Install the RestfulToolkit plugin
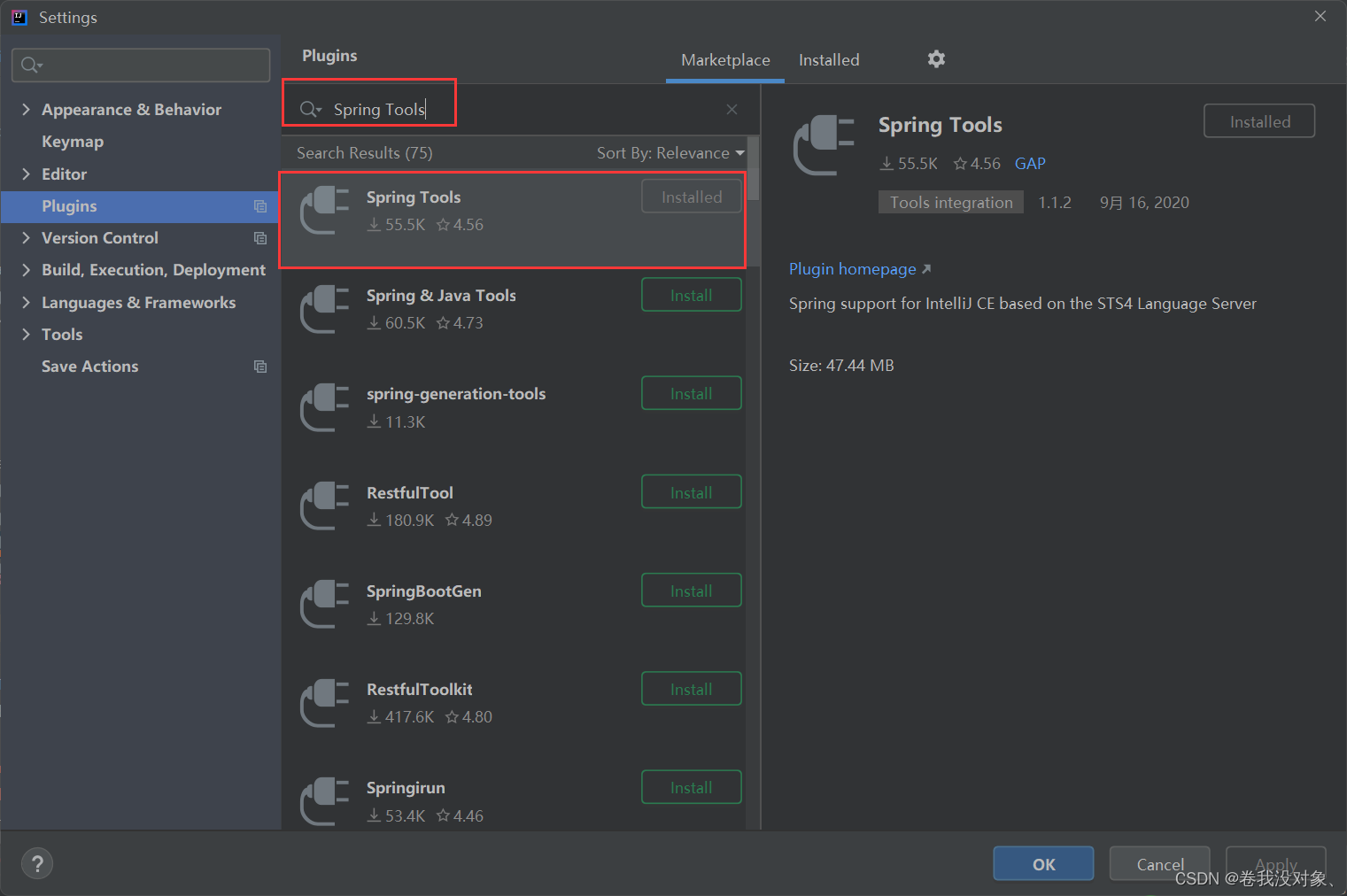 pyautogui.click(x=691, y=689)
